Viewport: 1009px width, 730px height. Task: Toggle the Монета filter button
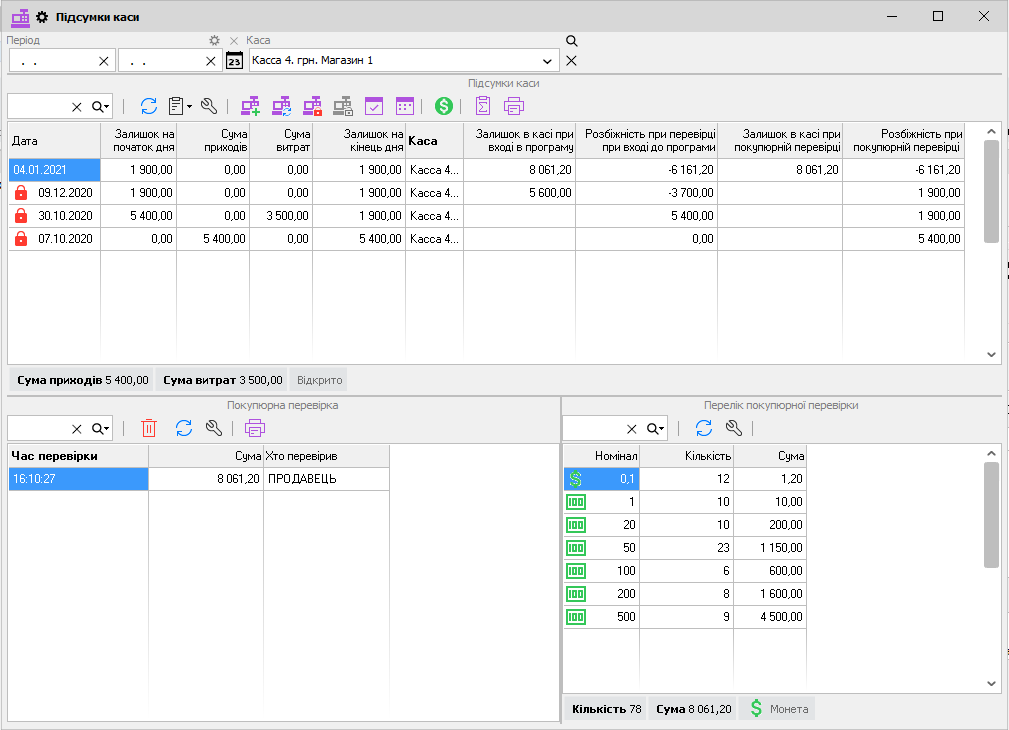[778, 709]
